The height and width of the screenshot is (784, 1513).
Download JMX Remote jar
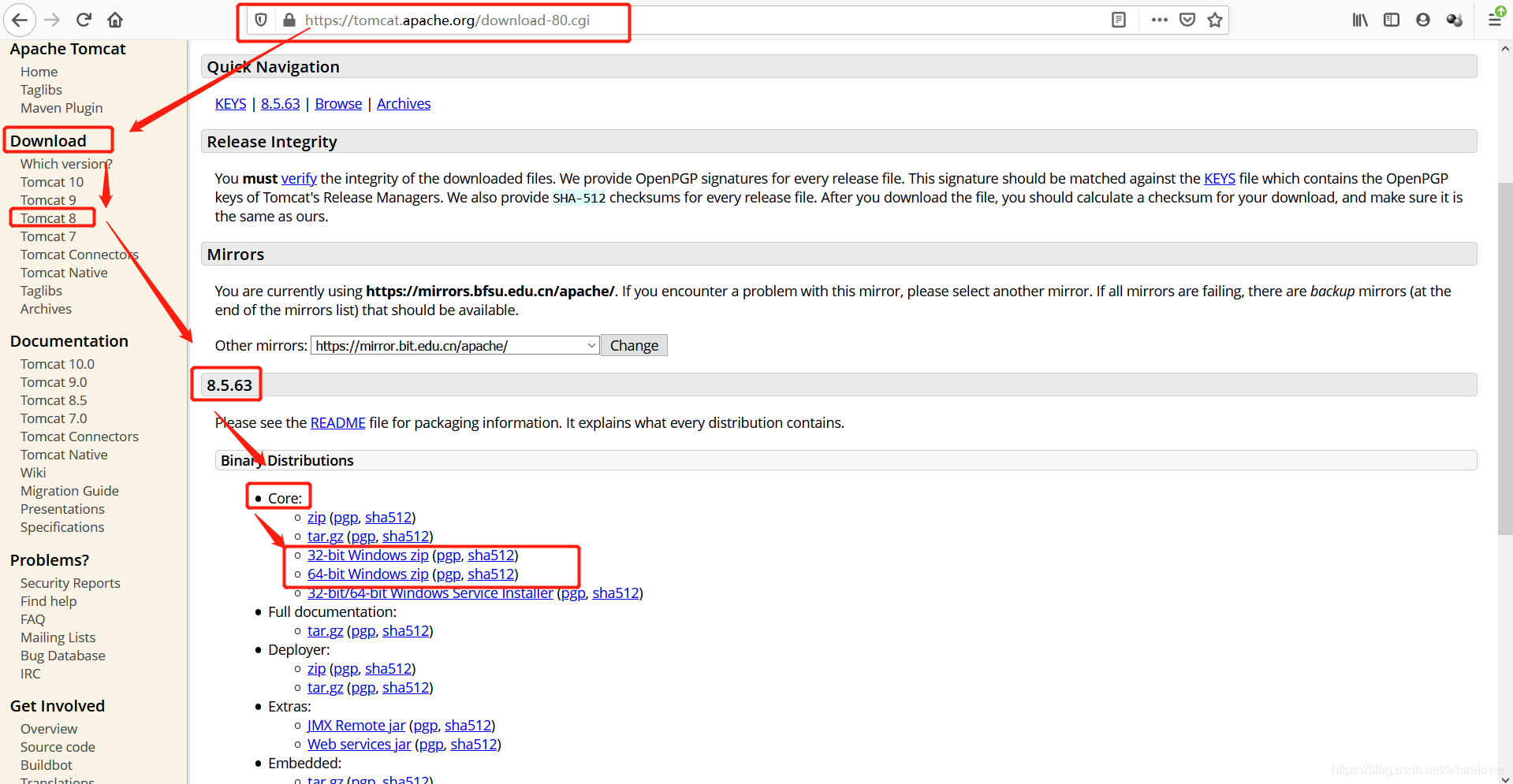[356, 726]
